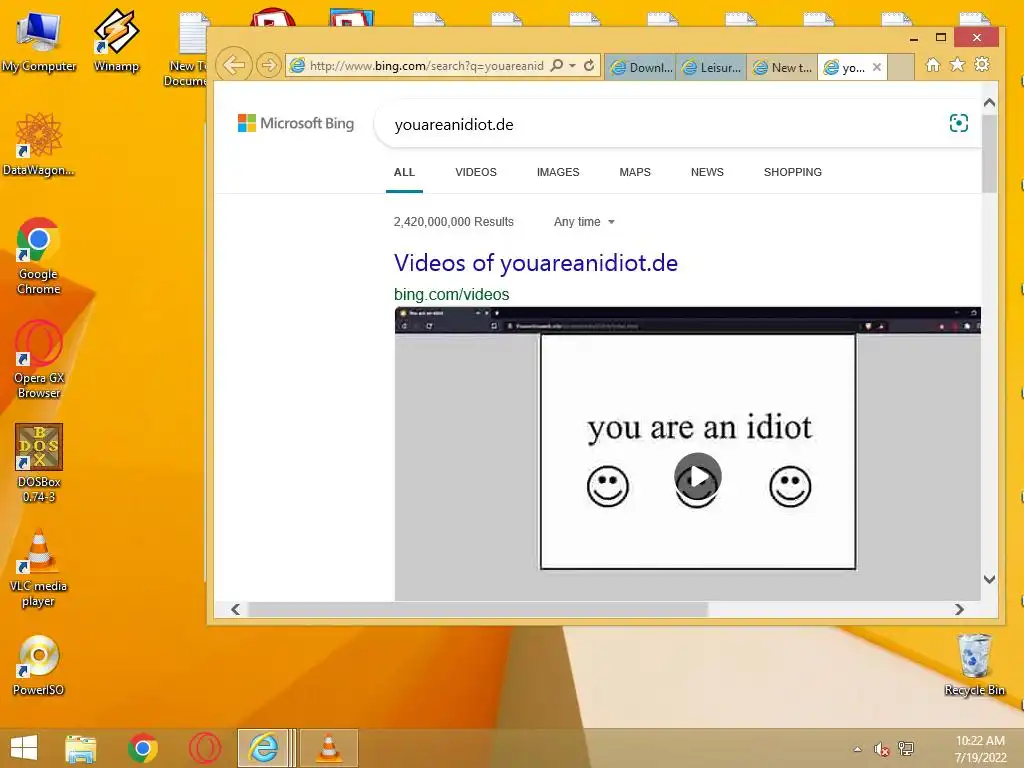
Task: Click the 2,420,000,000 Results text
Action: (454, 222)
